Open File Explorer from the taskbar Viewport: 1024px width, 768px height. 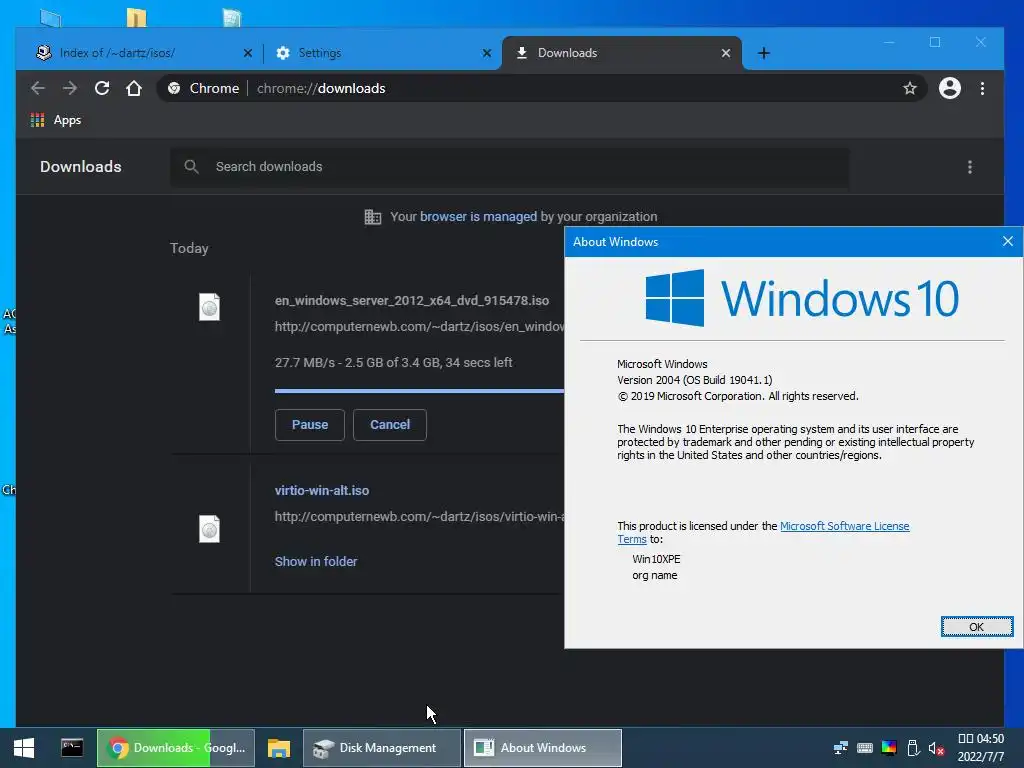point(279,748)
